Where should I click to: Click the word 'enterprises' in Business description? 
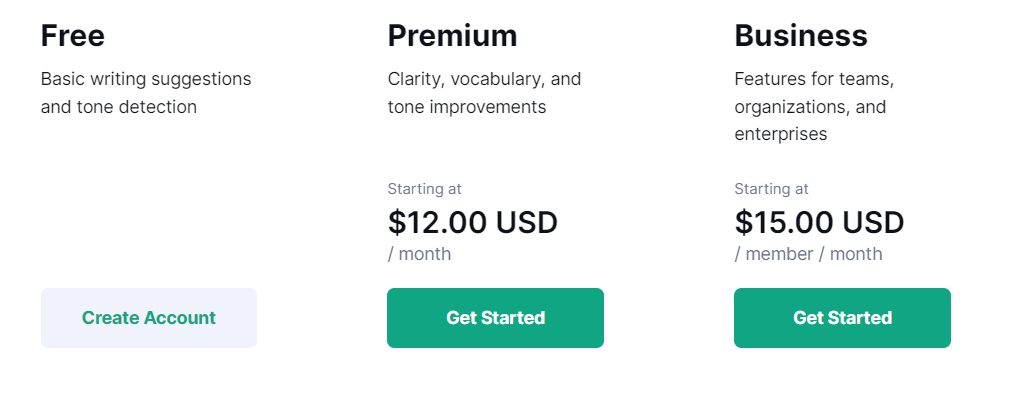pyautogui.click(x=781, y=134)
